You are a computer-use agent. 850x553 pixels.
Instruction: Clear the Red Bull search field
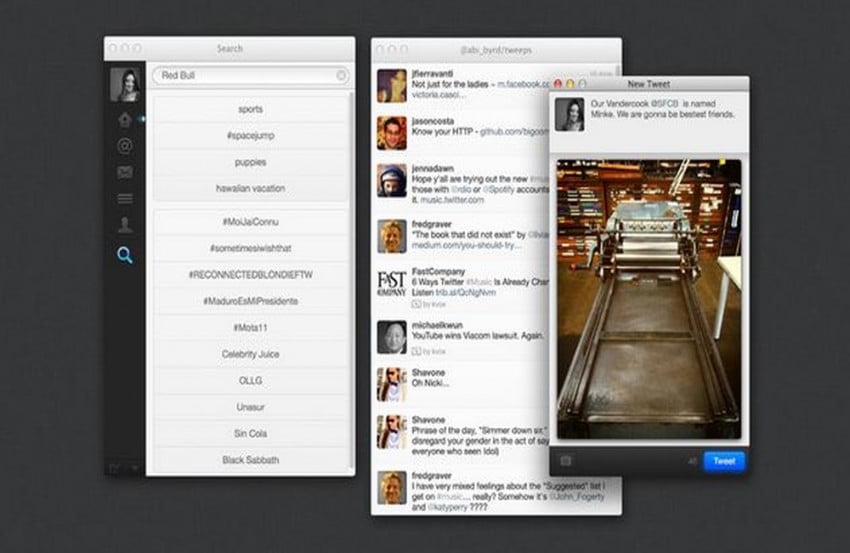[341, 75]
